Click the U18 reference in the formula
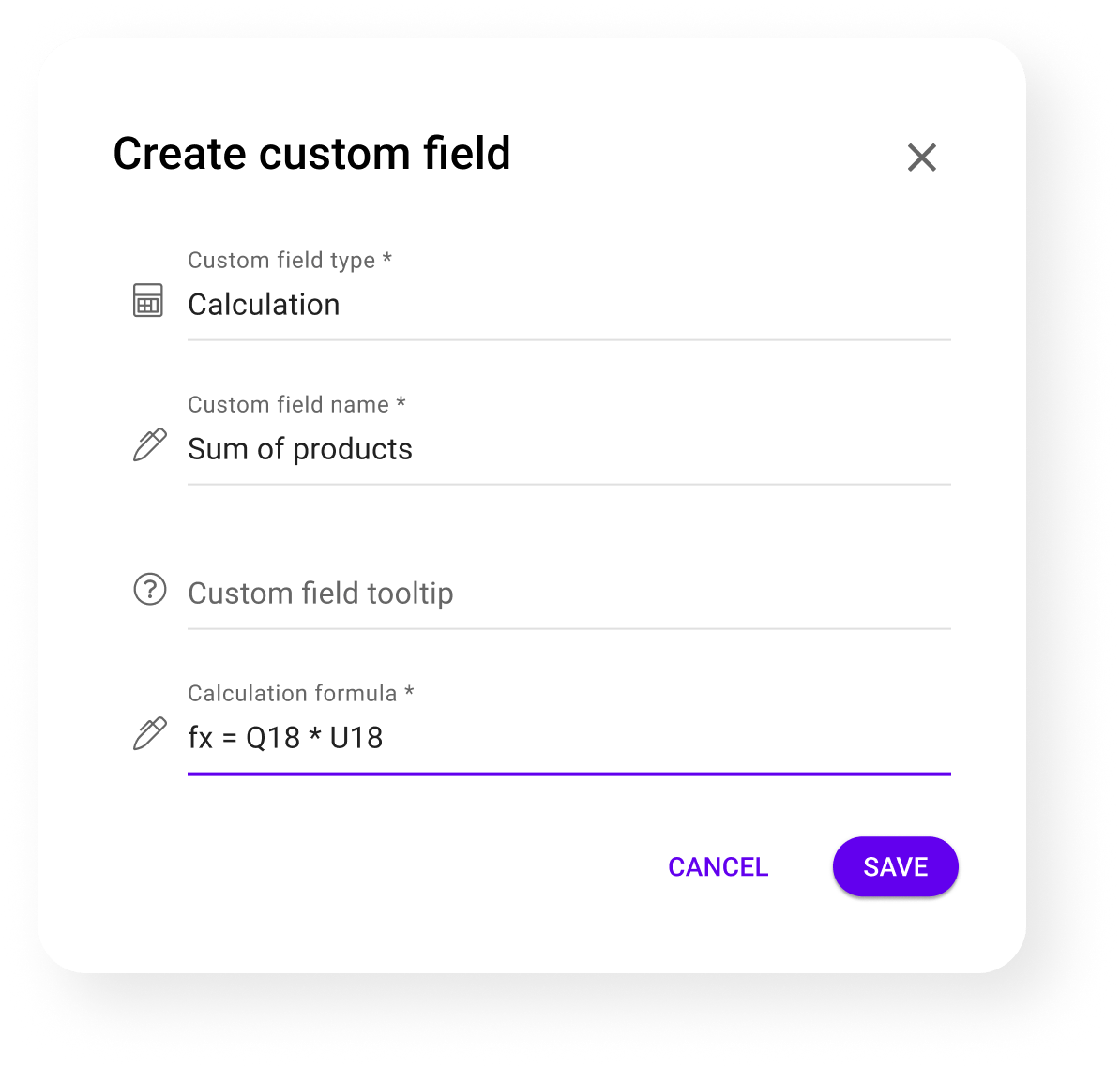This screenshot has height=1067, width=1120. [356, 738]
